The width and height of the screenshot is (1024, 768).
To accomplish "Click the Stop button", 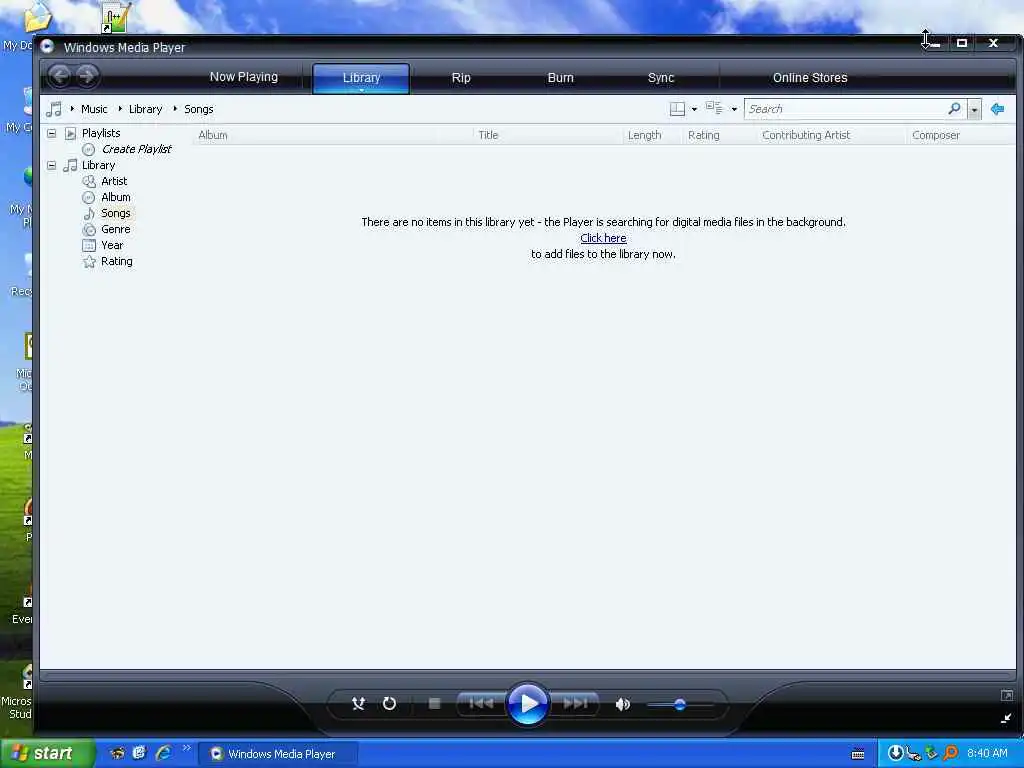I will coord(434,703).
